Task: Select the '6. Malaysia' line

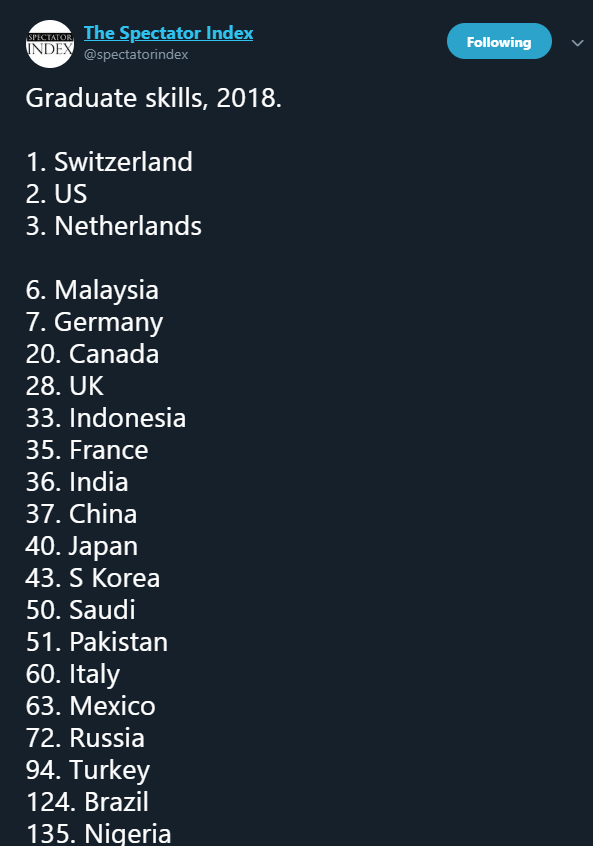Action: pyautogui.click(x=92, y=290)
